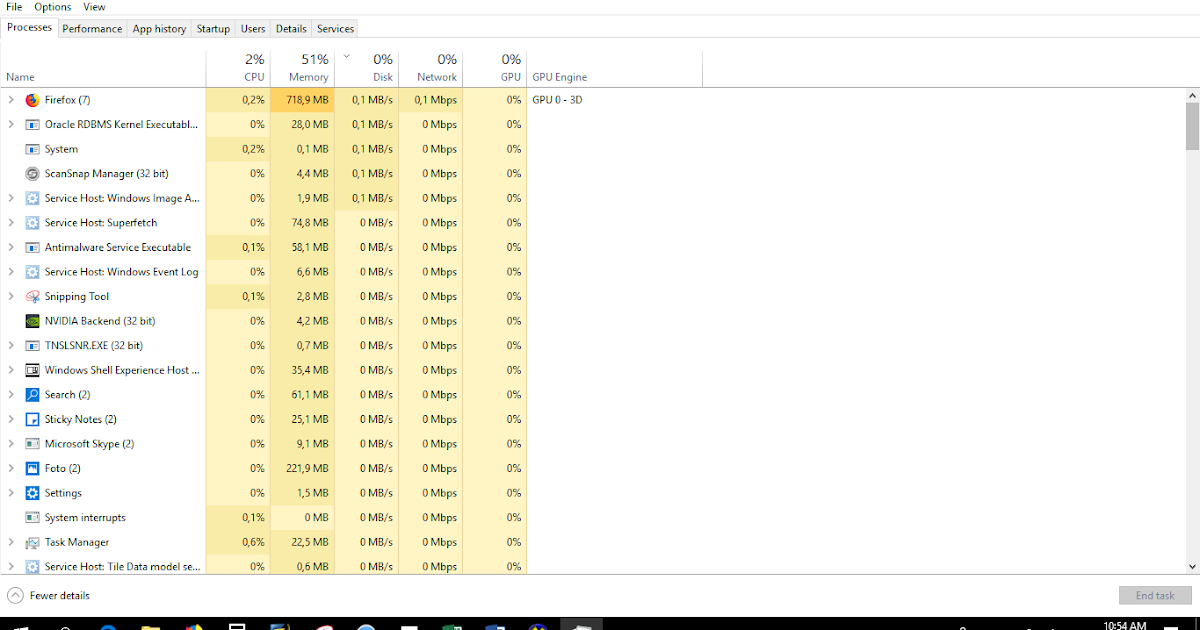Sort by the Disk column header

[366, 68]
